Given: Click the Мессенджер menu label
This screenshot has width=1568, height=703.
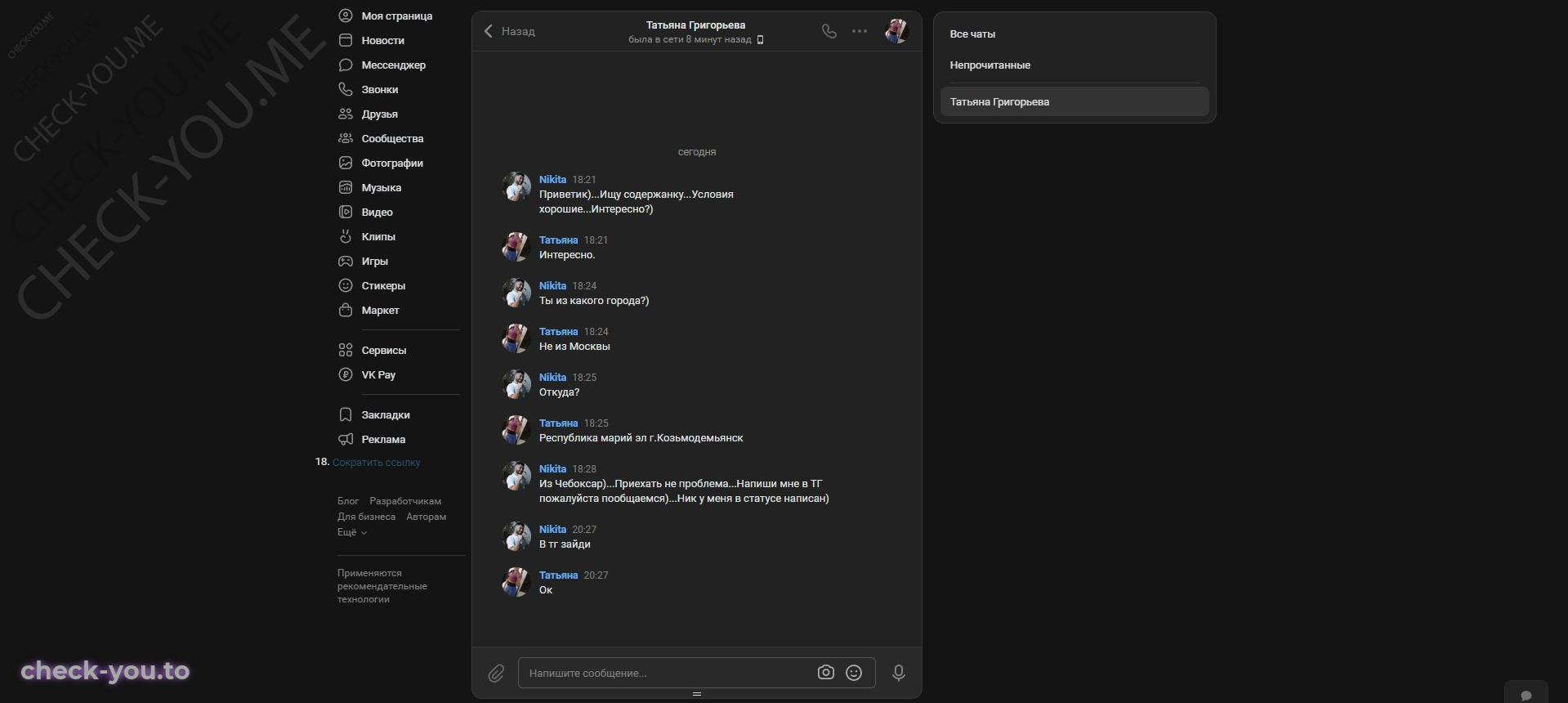Looking at the screenshot, I should (394, 65).
